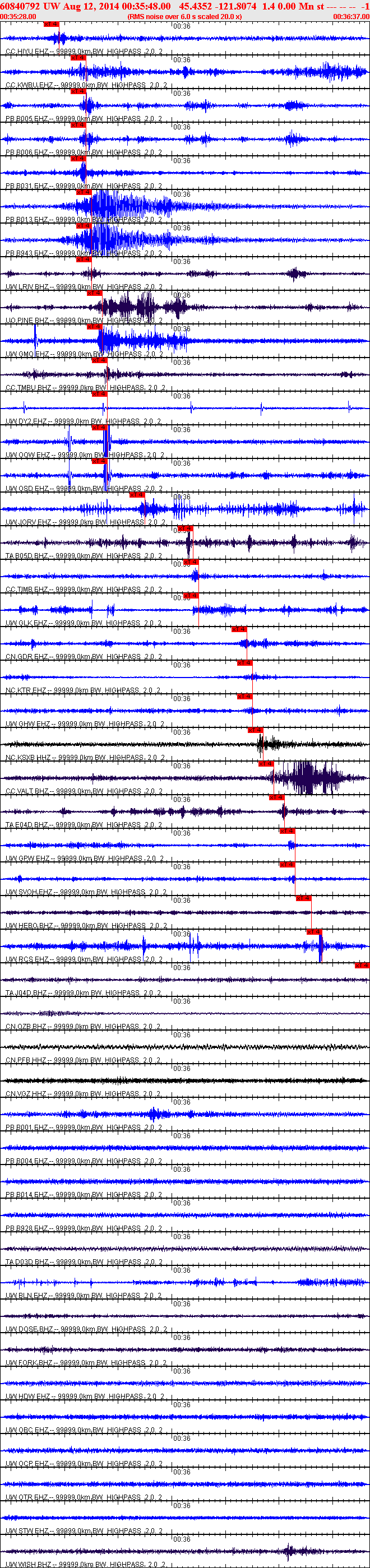This screenshot has width=370, height=1568.
Task: Click the red pick flag on UW.JORV trace
Action: (x=137, y=494)
